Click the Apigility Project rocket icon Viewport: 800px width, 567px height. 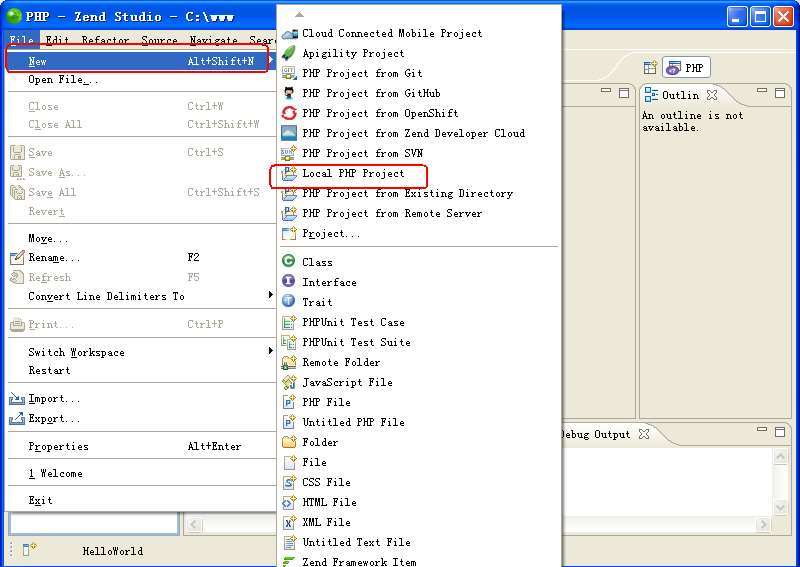[x=289, y=54]
